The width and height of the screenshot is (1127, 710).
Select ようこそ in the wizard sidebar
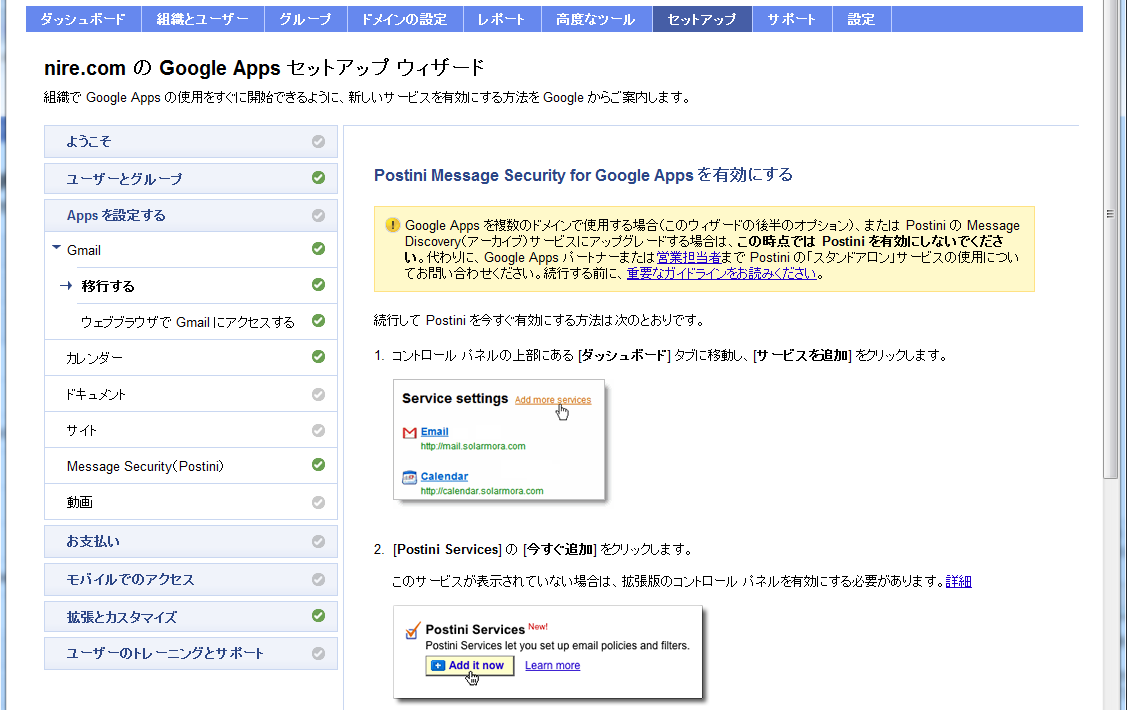click(190, 142)
